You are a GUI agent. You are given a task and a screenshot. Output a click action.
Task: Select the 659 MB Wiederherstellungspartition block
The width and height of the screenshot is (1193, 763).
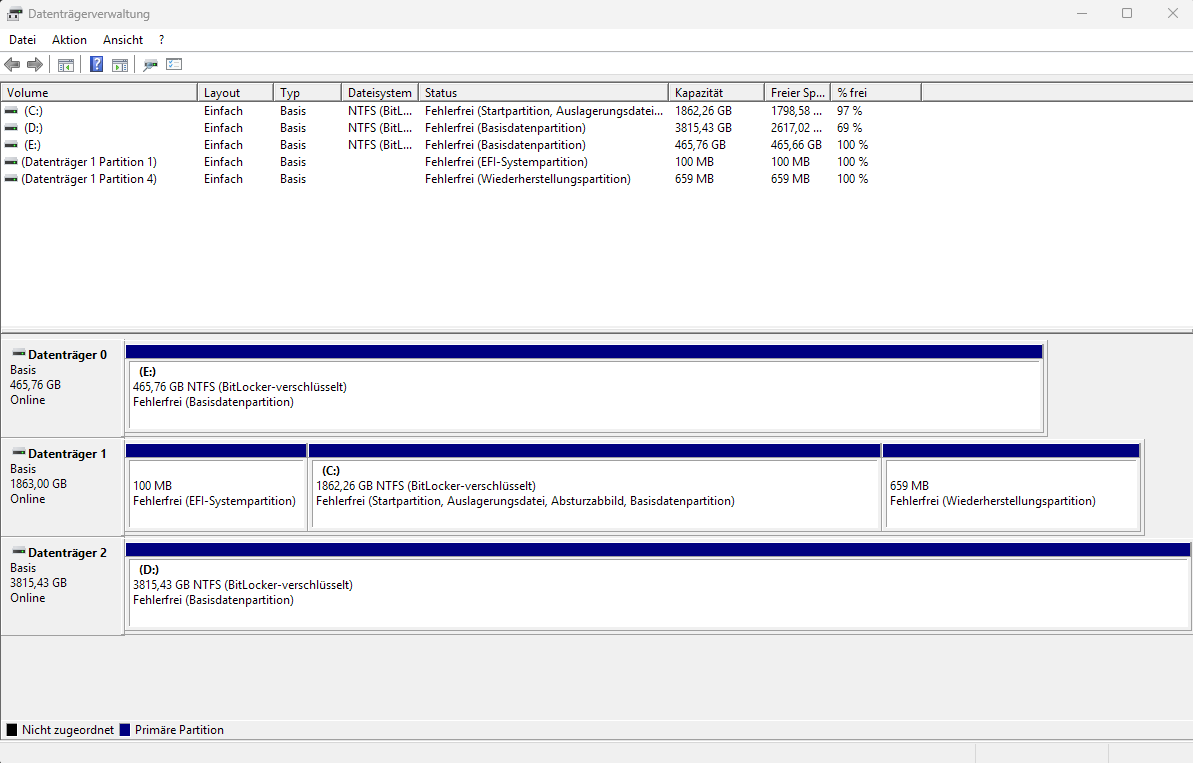click(x=1010, y=492)
